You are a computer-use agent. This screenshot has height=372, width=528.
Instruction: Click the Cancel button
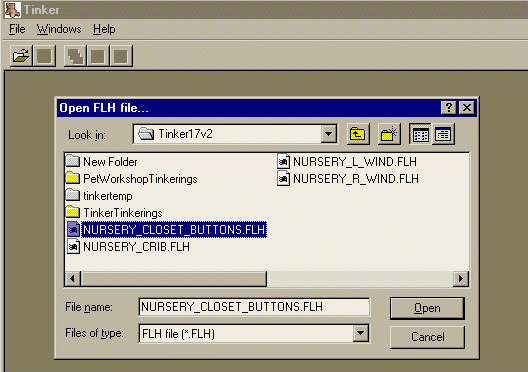point(427,337)
